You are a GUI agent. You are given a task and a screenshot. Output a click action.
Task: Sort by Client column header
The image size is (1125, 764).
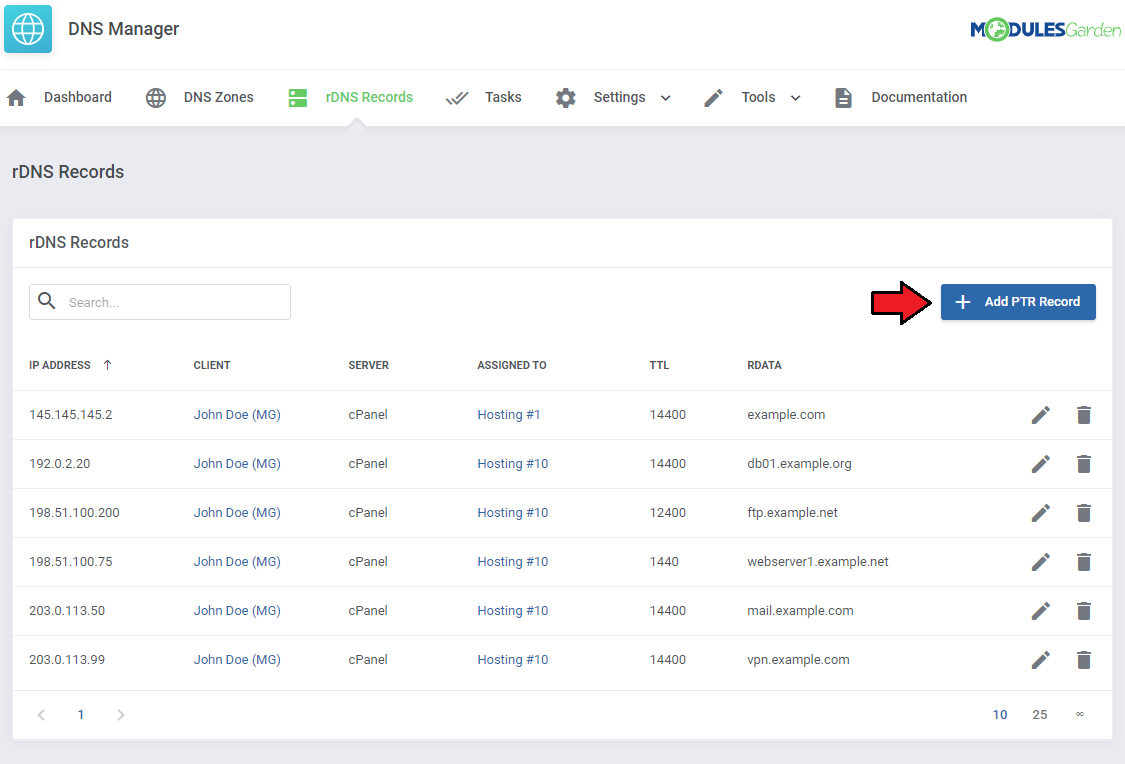pyautogui.click(x=212, y=365)
